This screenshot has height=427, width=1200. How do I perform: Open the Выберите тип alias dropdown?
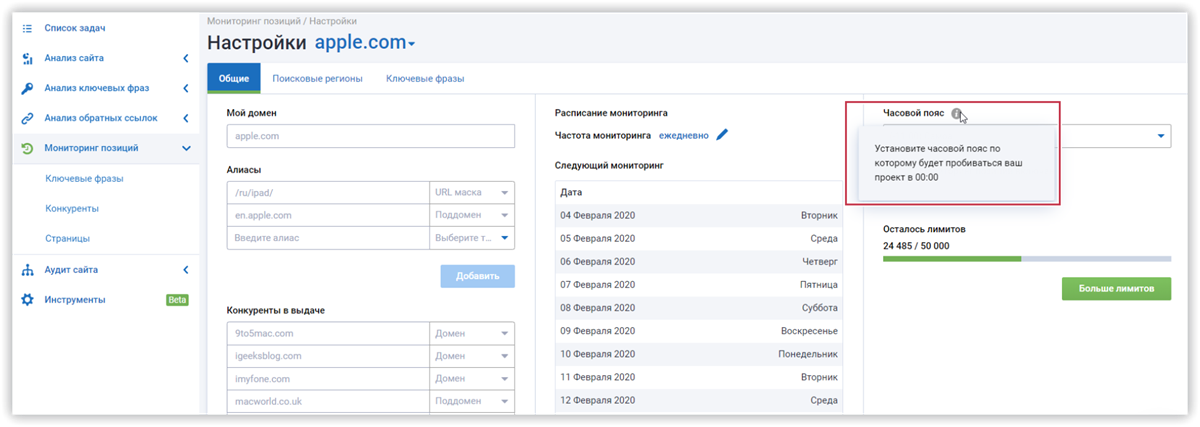click(x=472, y=238)
